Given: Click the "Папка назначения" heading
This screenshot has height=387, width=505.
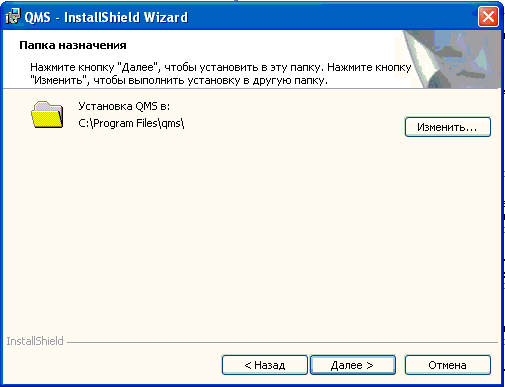Looking at the screenshot, I should [x=73, y=45].
